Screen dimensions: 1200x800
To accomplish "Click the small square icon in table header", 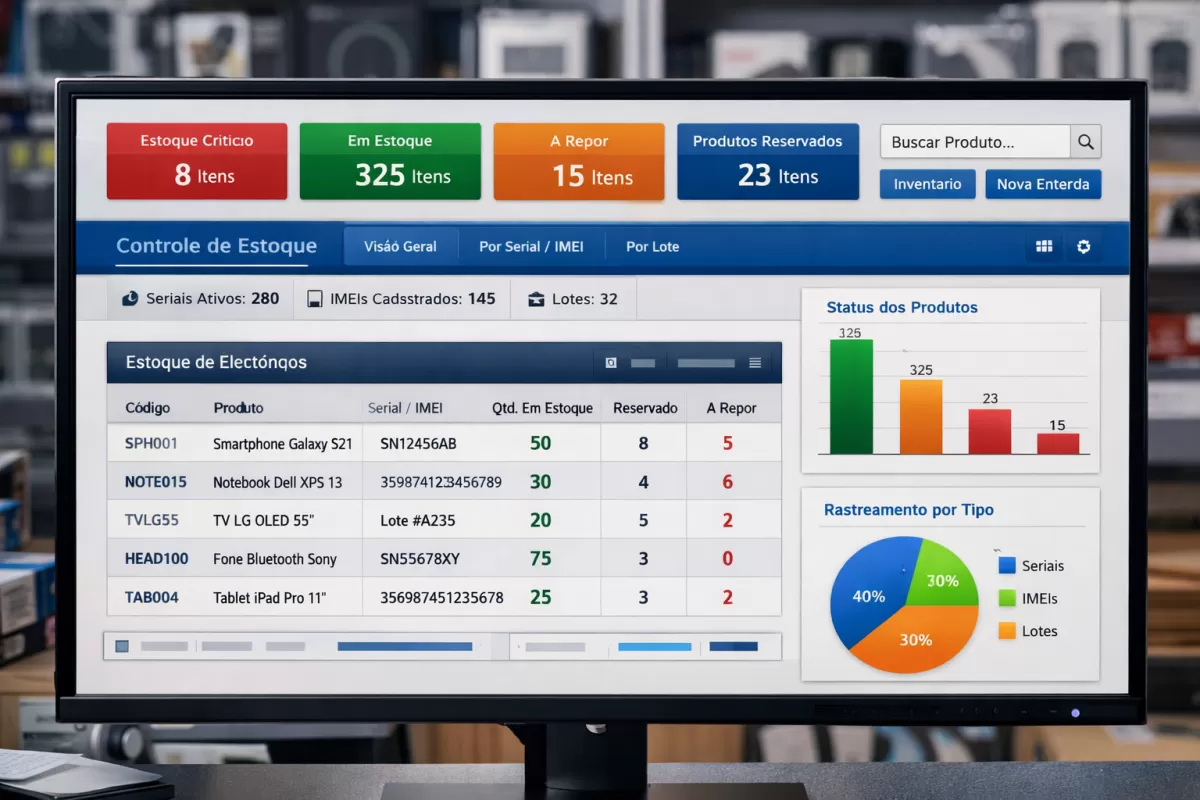I will point(611,363).
